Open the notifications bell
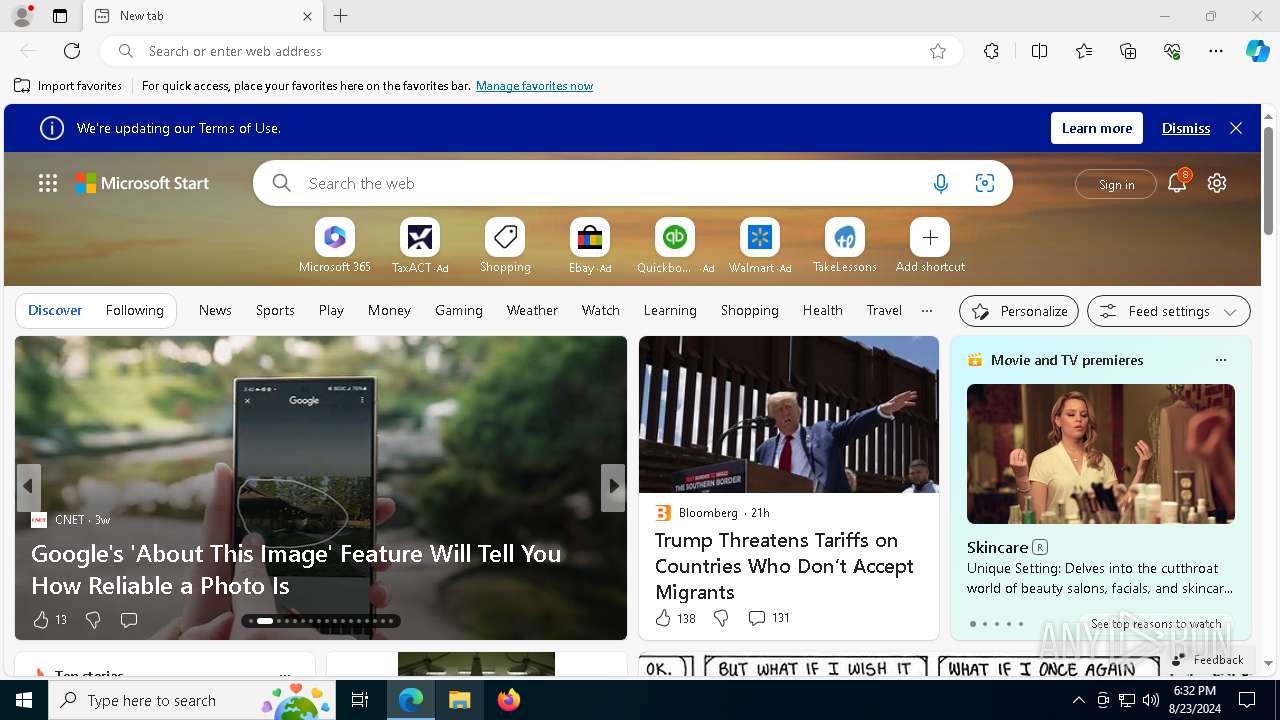Image resolution: width=1280 pixels, height=720 pixels. point(1177,183)
